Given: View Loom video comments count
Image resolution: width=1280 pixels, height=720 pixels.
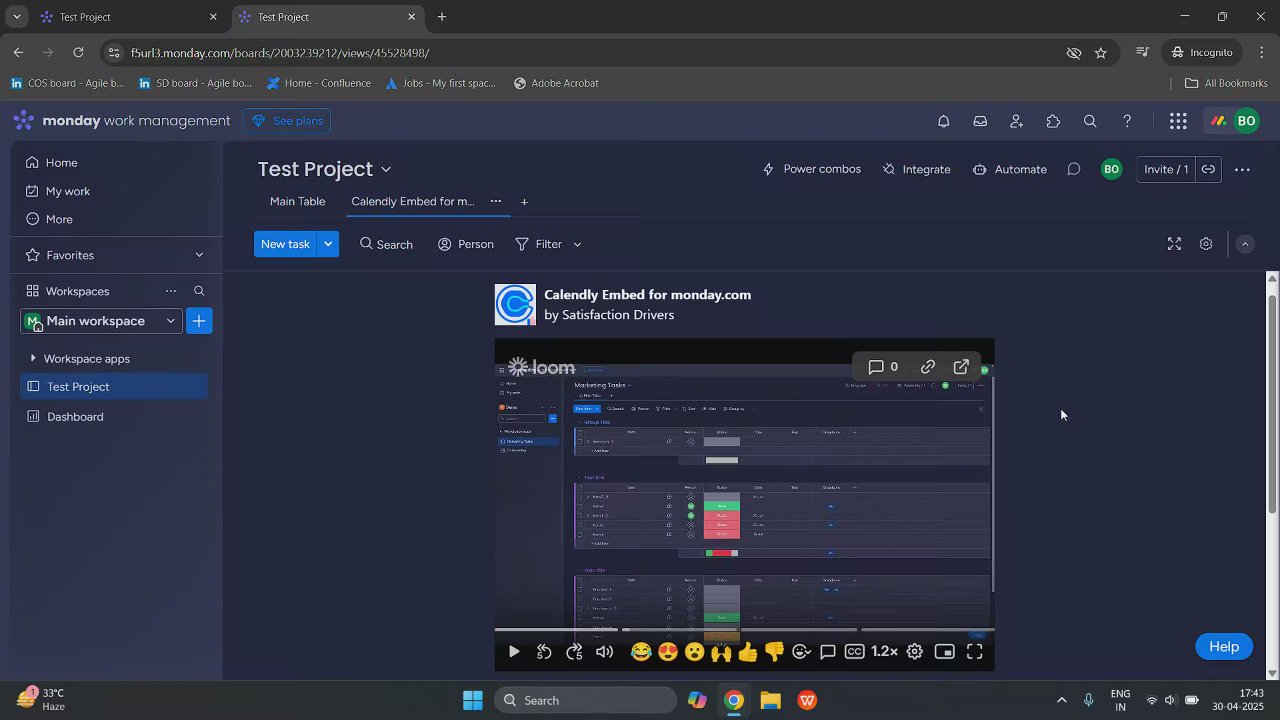Looking at the screenshot, I should pos(883,367).
